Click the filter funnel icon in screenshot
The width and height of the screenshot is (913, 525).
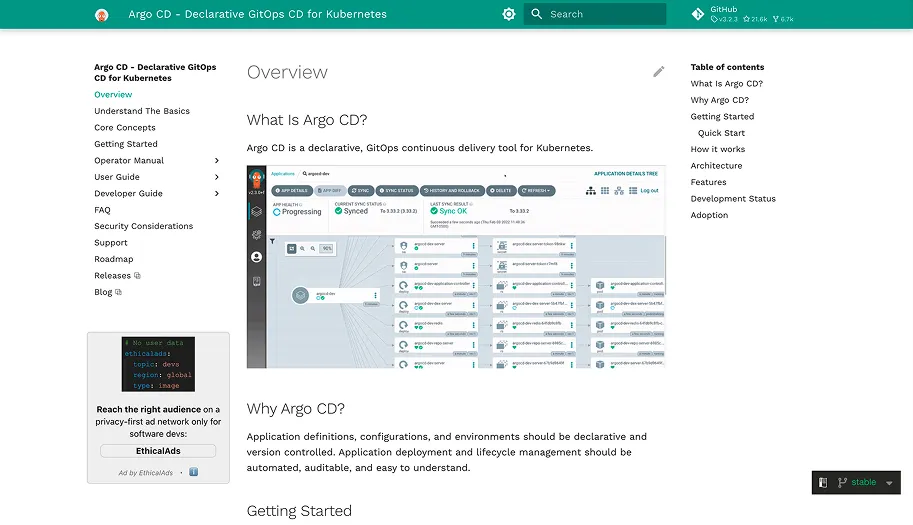[272, 241]
